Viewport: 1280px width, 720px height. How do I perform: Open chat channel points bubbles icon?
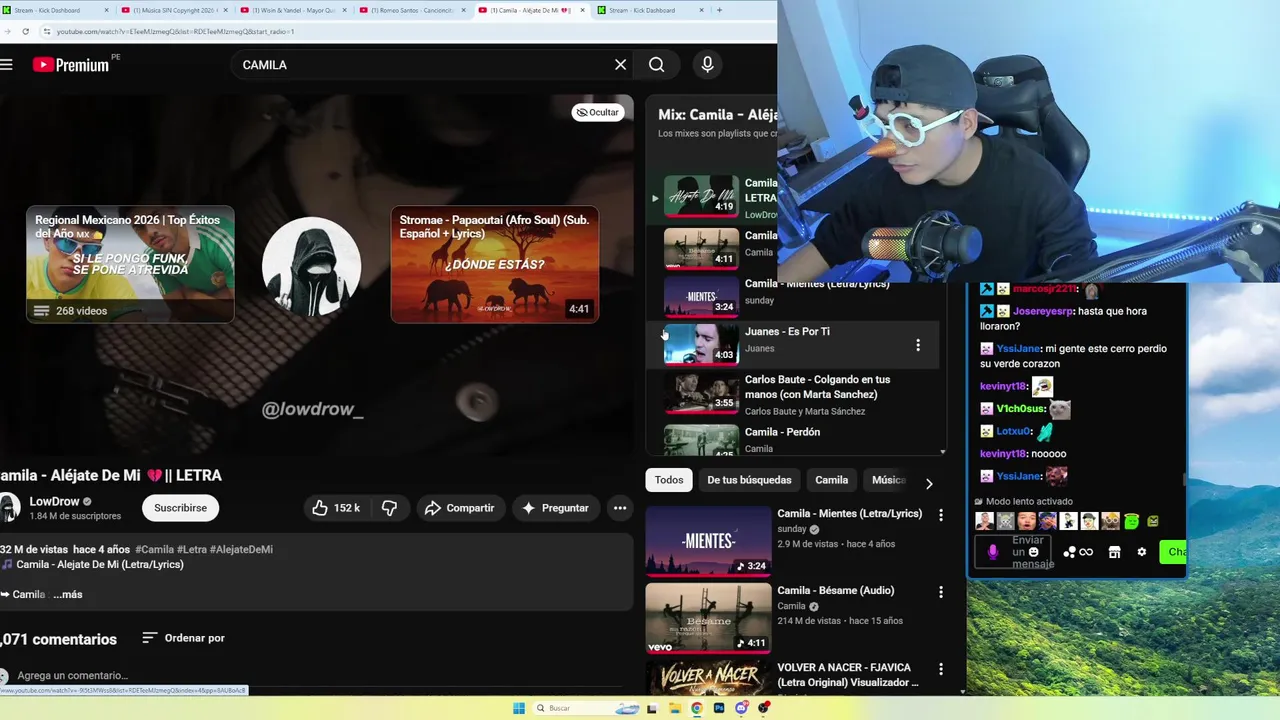(1069, 552)
